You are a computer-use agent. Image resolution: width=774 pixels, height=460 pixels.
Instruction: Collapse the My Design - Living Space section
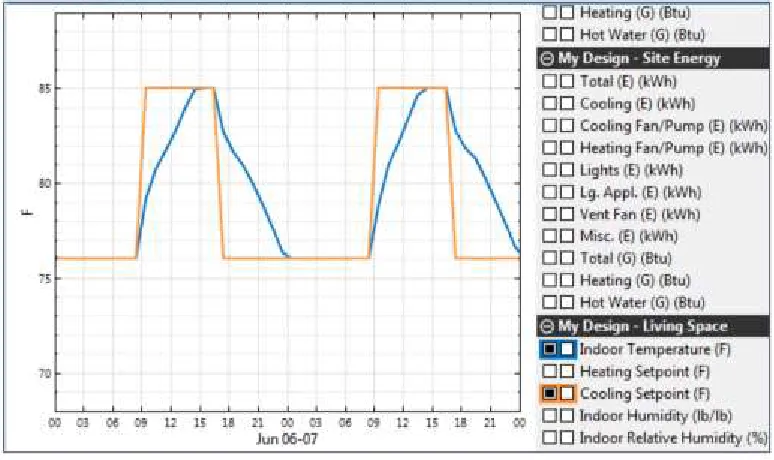[x=547, y=327]
